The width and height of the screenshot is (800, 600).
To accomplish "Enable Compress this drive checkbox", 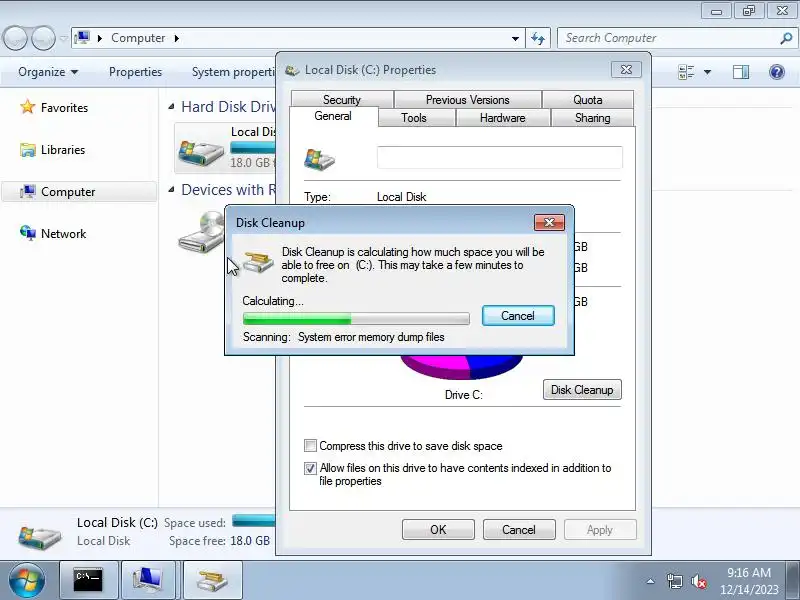I will click(310, 445).
